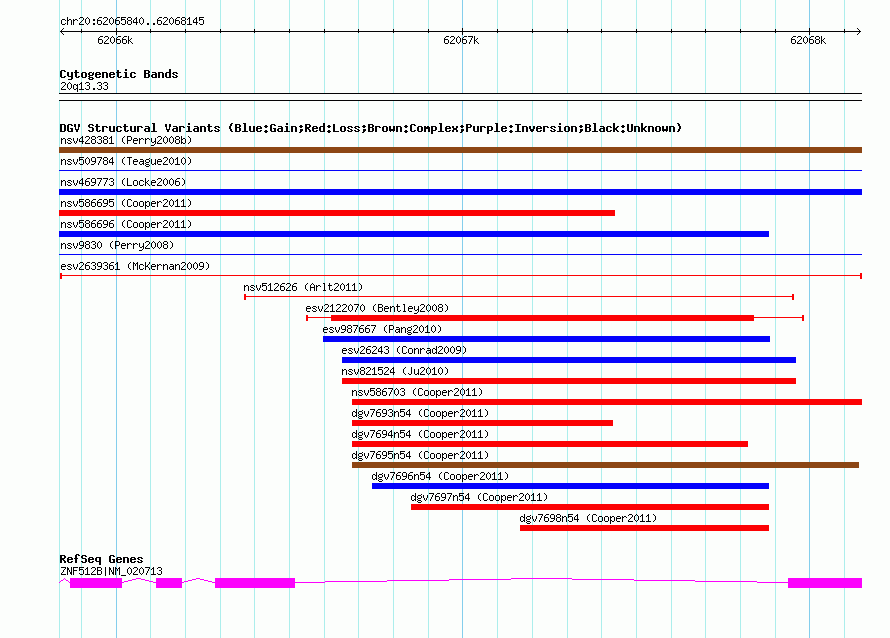This screenshot has width=890, height=638.
Task: Open the dgv7698n54 (Cooper2011) label
Action: 589,518
